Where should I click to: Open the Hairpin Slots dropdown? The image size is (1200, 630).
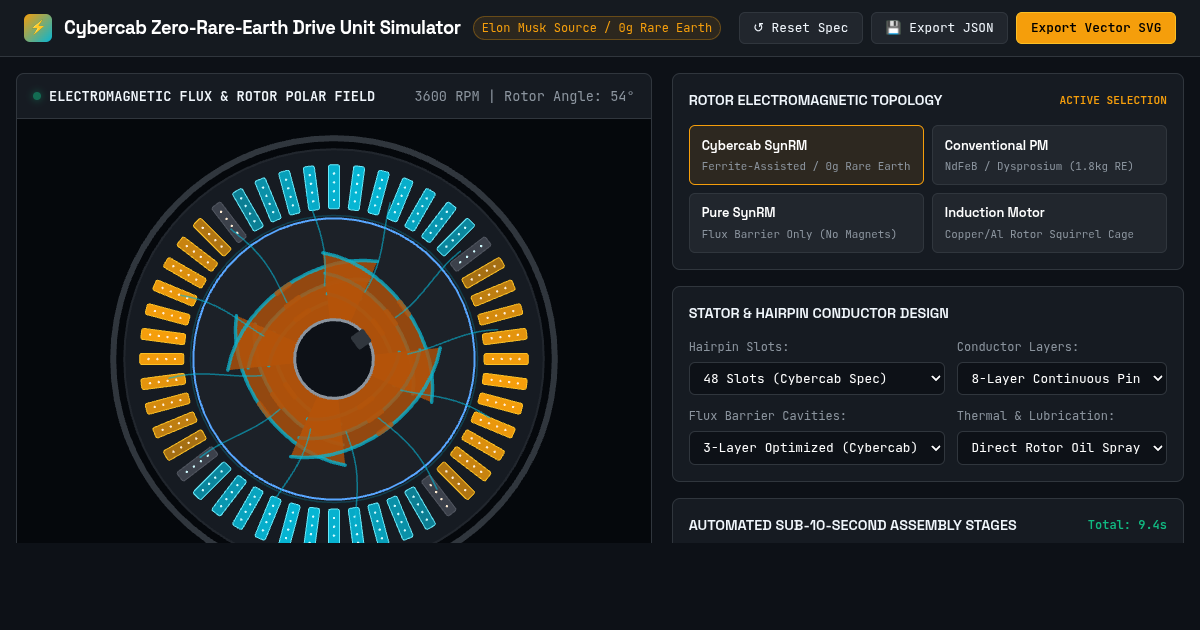click(817, 379)
